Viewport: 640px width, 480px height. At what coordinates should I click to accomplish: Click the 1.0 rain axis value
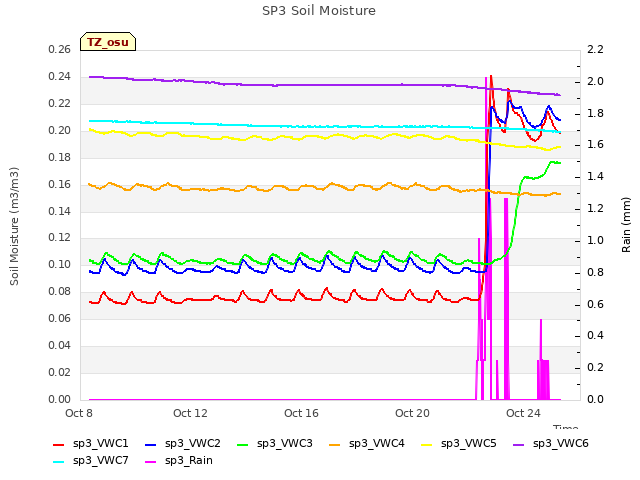point(596,240)
